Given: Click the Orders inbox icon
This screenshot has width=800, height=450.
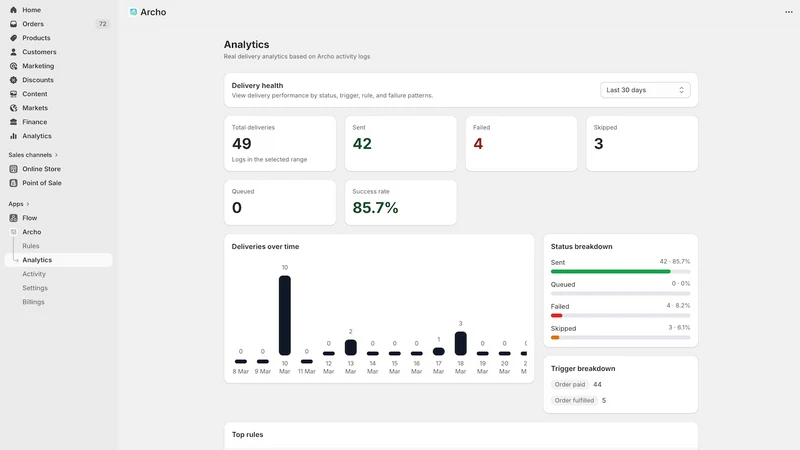Looking at the screenshot, I should (x=13, y=24).
